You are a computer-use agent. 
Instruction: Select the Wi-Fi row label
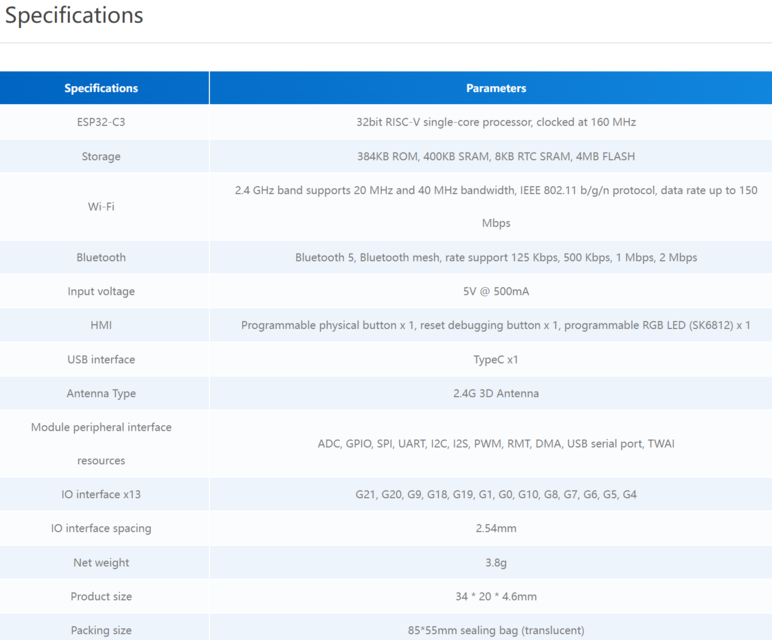101,206
